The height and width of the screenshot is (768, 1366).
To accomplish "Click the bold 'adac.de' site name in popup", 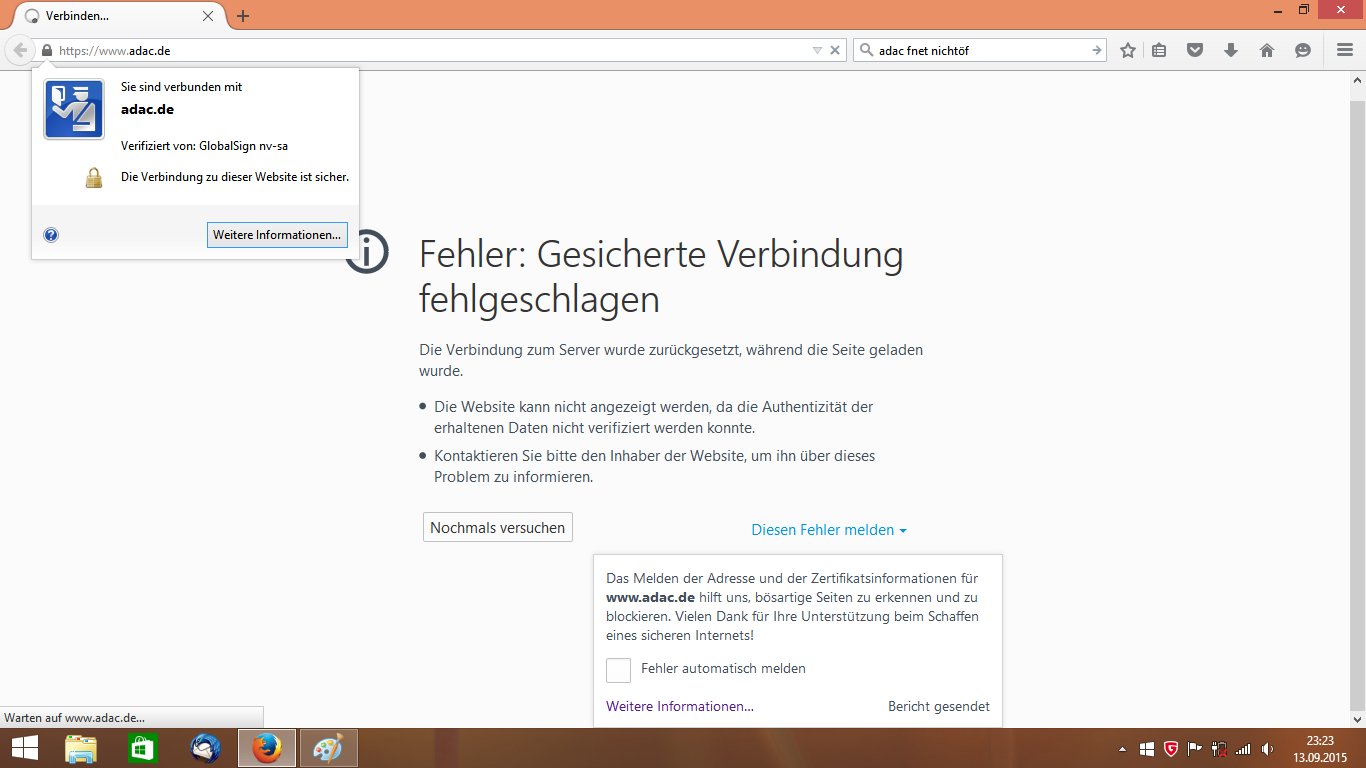I will coord(147,109).
